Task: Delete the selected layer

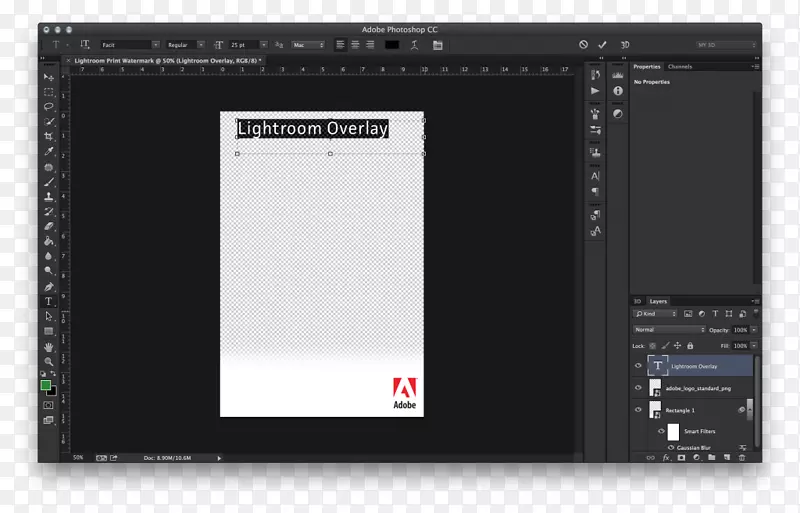Action: [x=742, y=457]
